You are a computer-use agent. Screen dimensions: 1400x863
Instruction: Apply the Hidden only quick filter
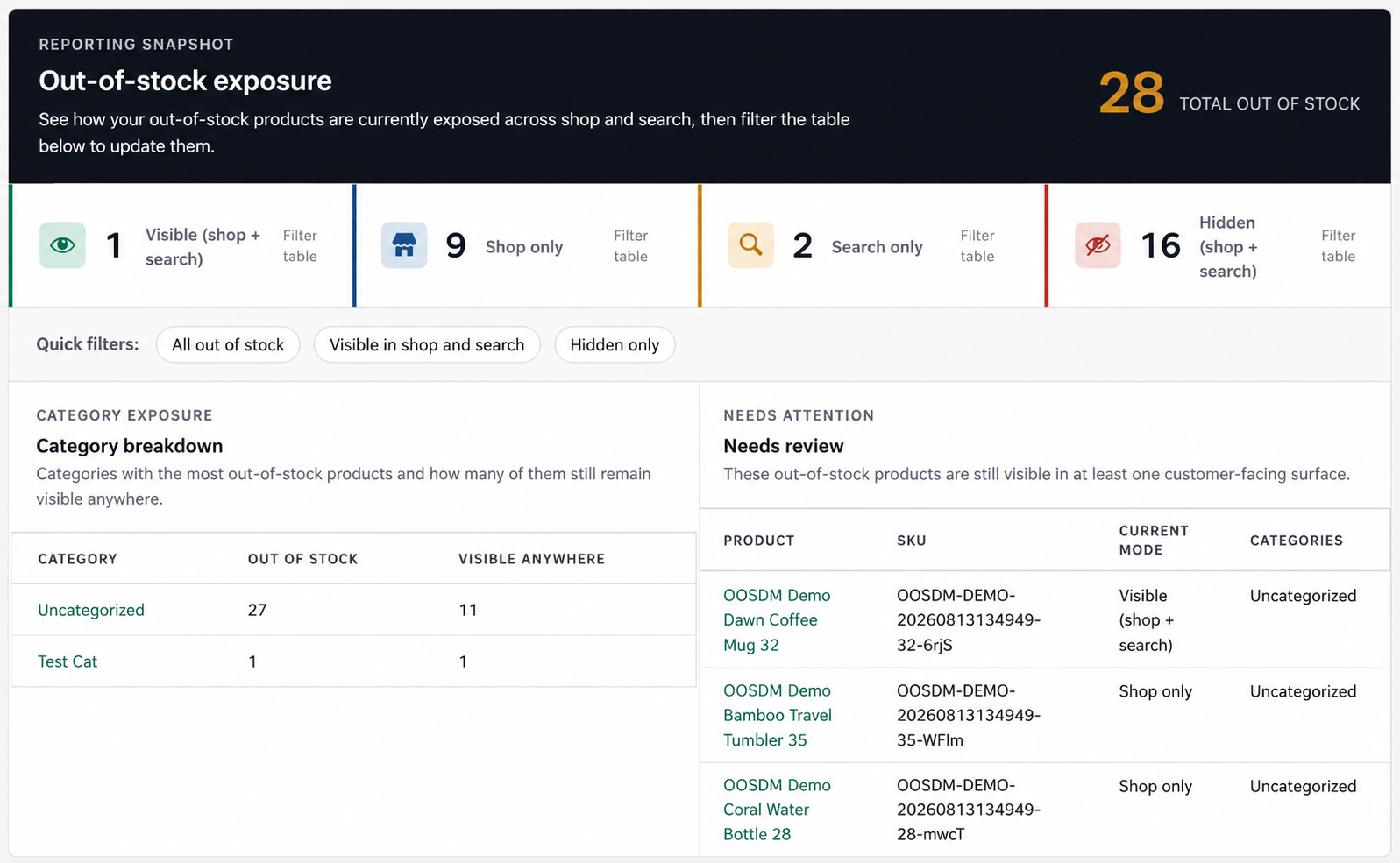615,344
